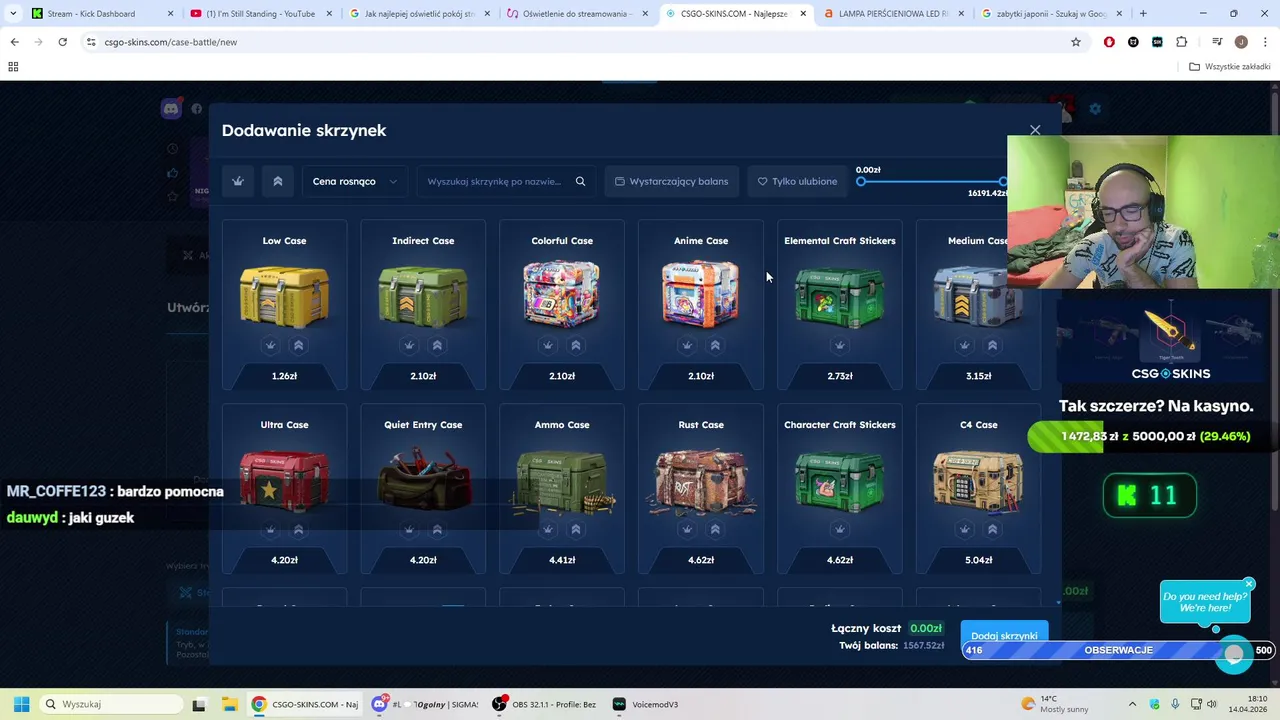This screenshot has height=720, width=1280.
Task: Click the double-chevron icon under Low Case
Action: coord(298,345)
